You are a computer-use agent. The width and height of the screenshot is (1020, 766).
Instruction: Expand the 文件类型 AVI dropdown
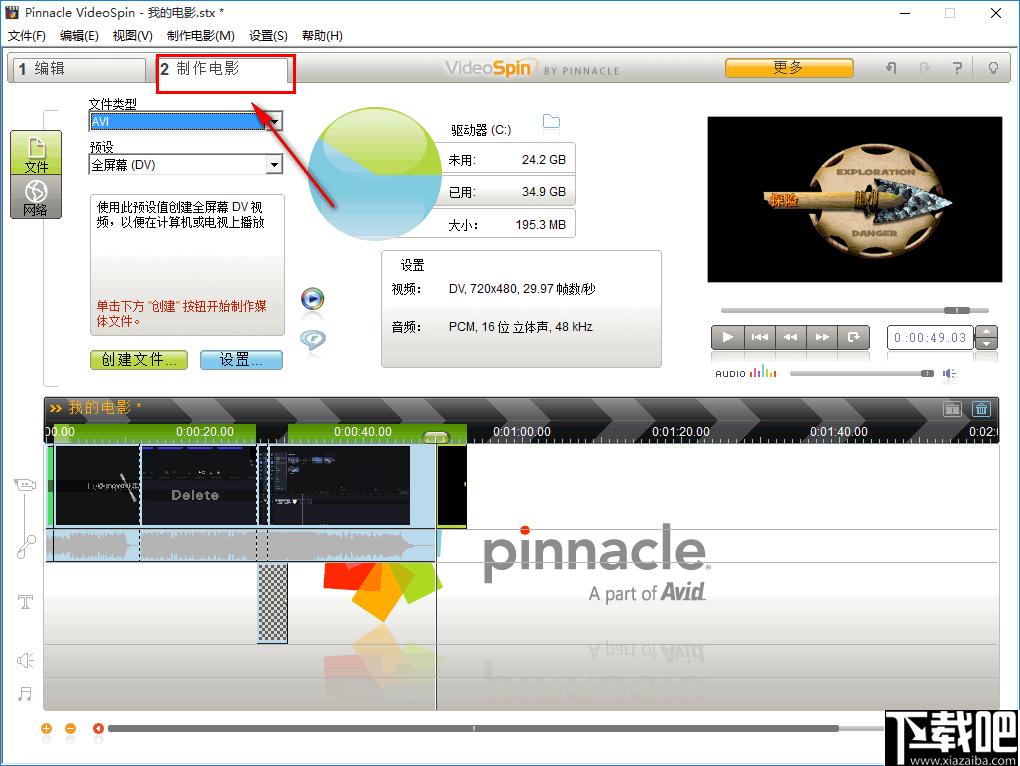275,122
